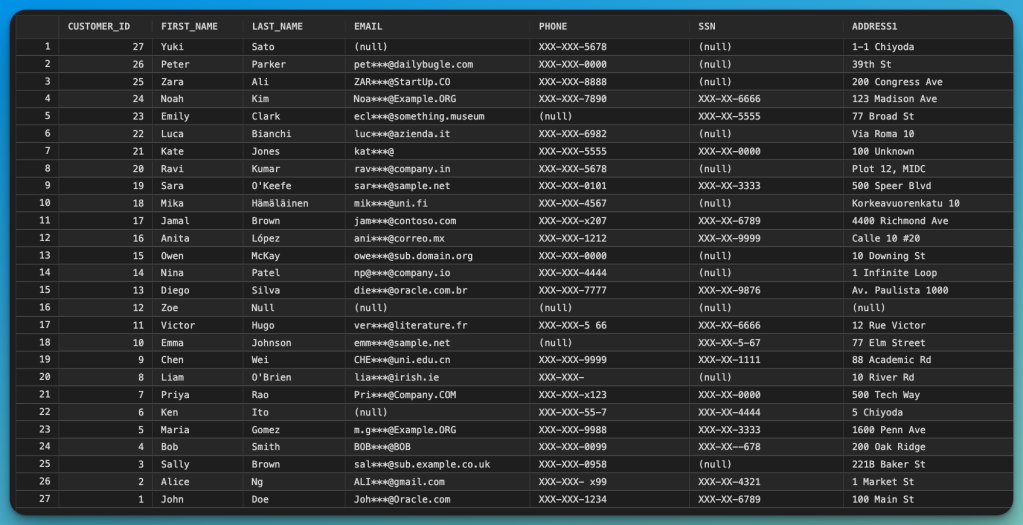
Task: Select the first name cell Yuki
Action: (x=172, y=47)
